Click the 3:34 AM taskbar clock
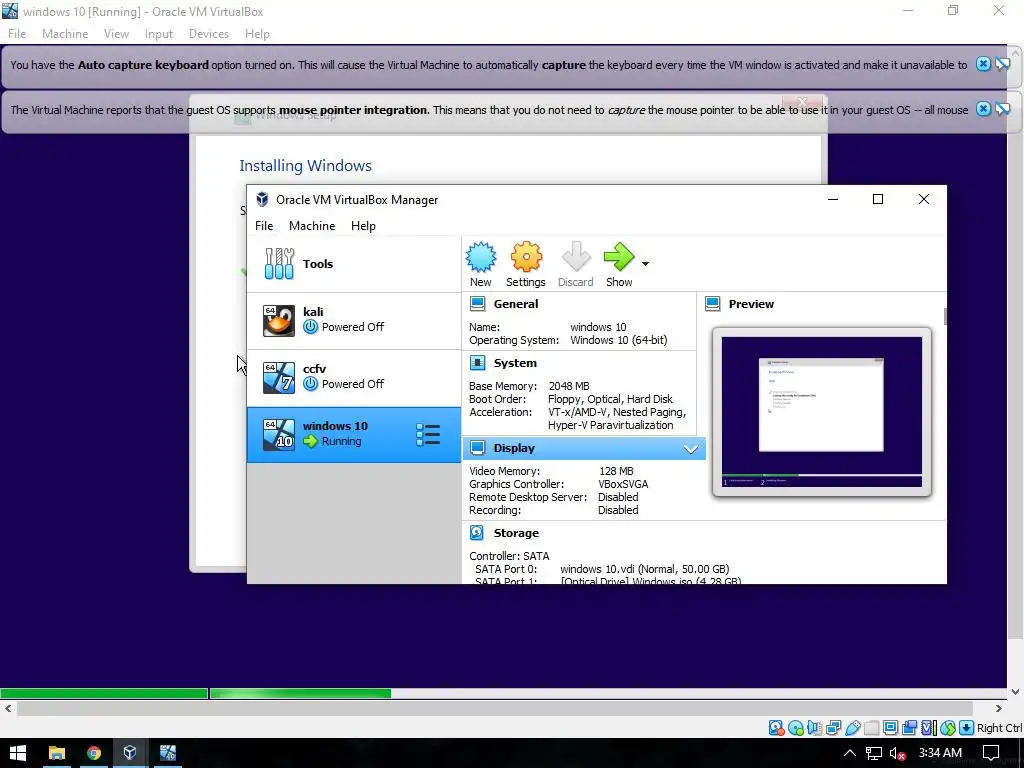The image size is (1024, 768). (x=940, y=753)
